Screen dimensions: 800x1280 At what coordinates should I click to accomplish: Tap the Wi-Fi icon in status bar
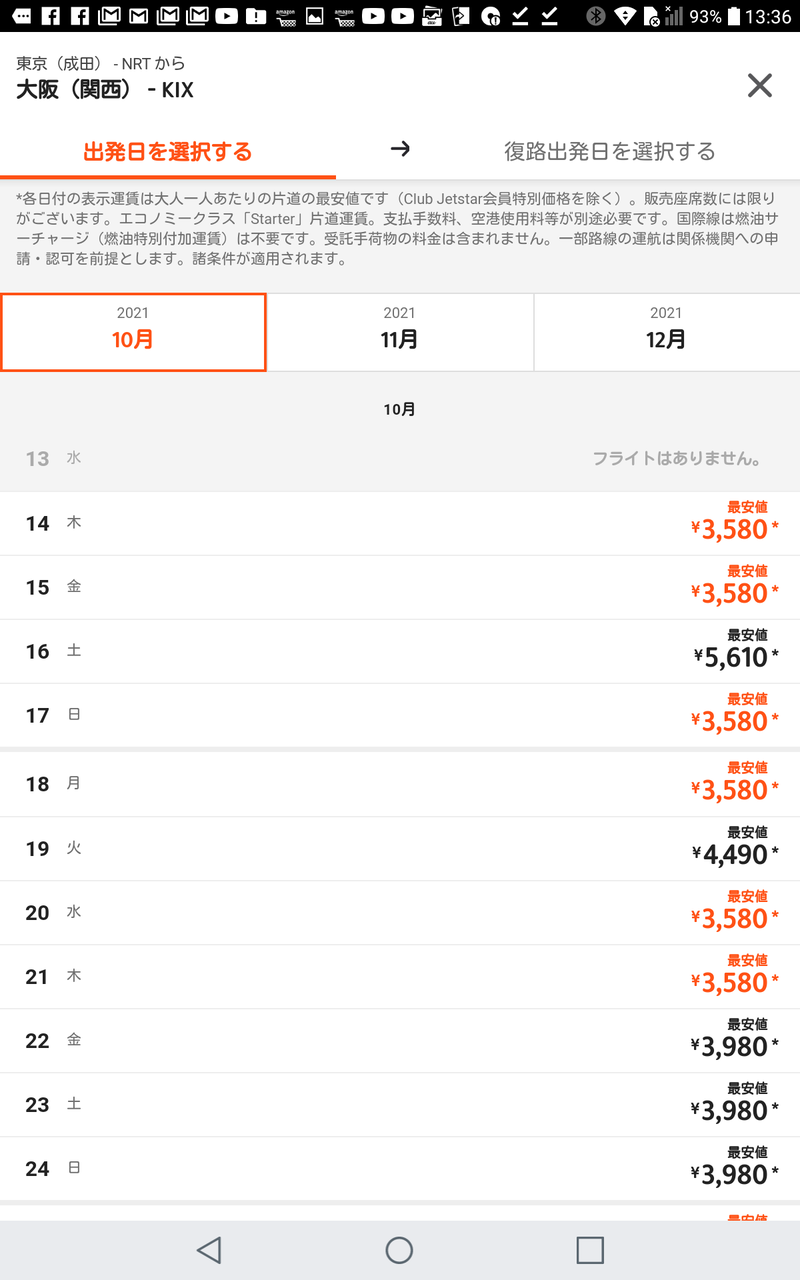tap(626, 16)
